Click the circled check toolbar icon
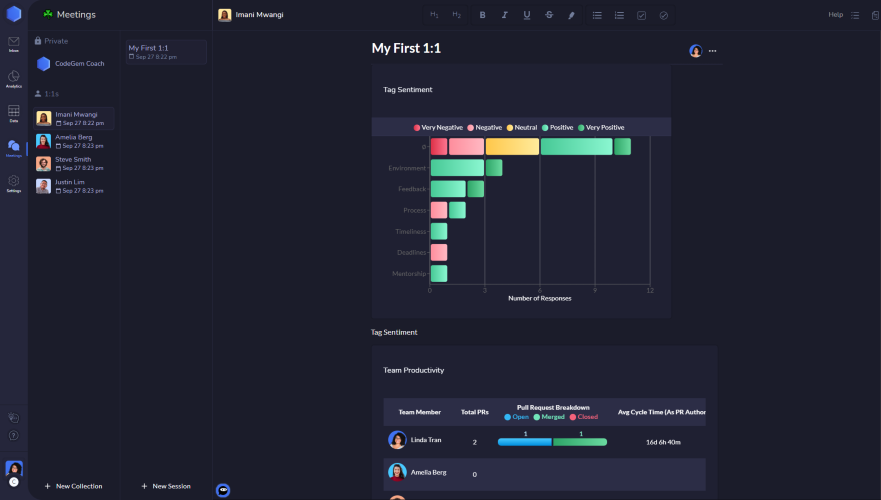This screenshot has width=881, height=500. (664, 15)
